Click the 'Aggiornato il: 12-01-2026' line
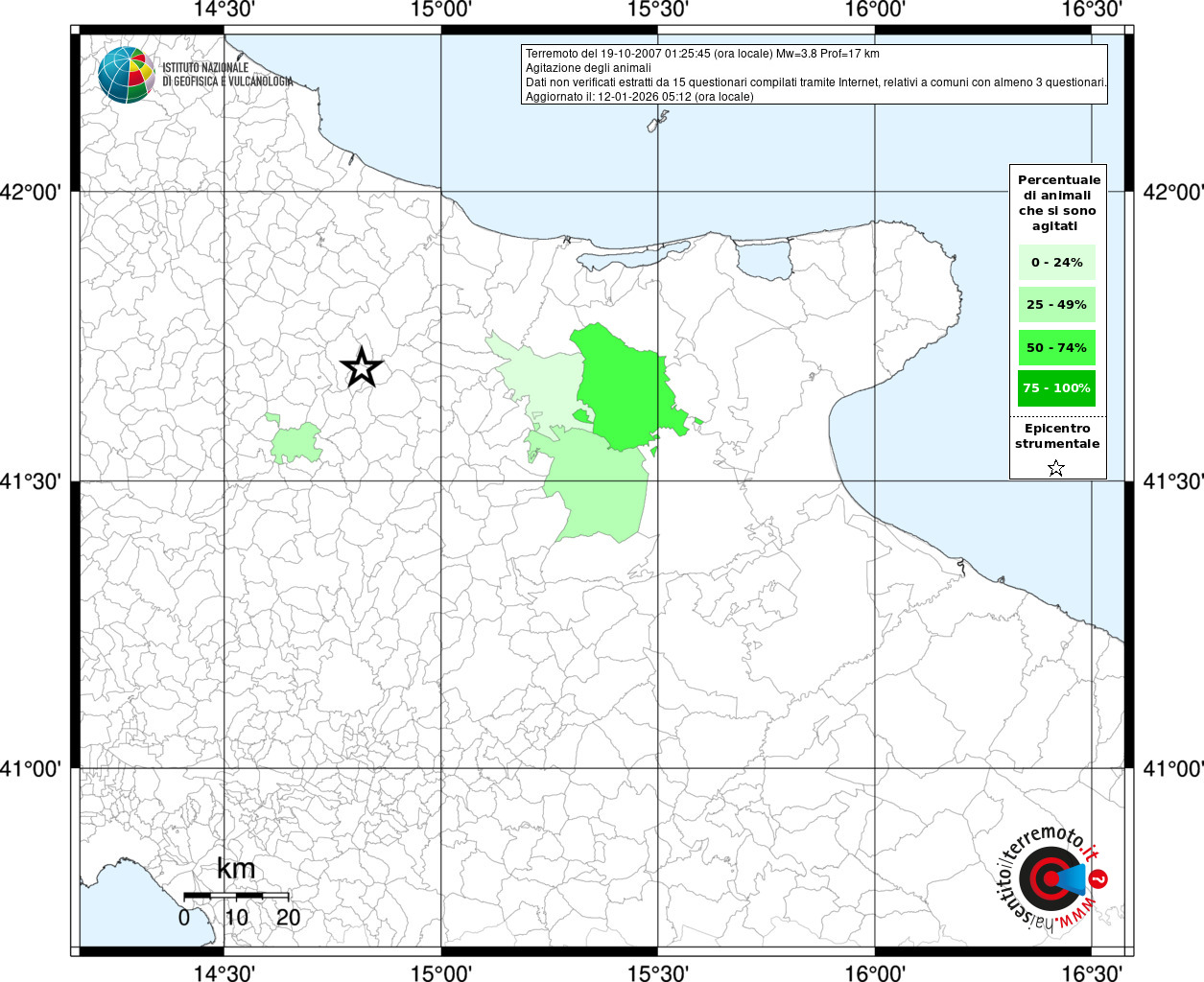Image resolution: width=1204 pixels, height=982 pixels. click(x=640, y=97)
